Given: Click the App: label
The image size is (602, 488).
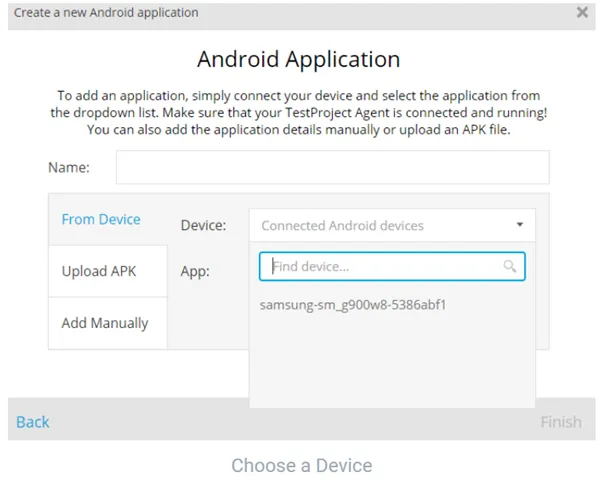Looking at the screenshot, I should [x=195, y=271].
